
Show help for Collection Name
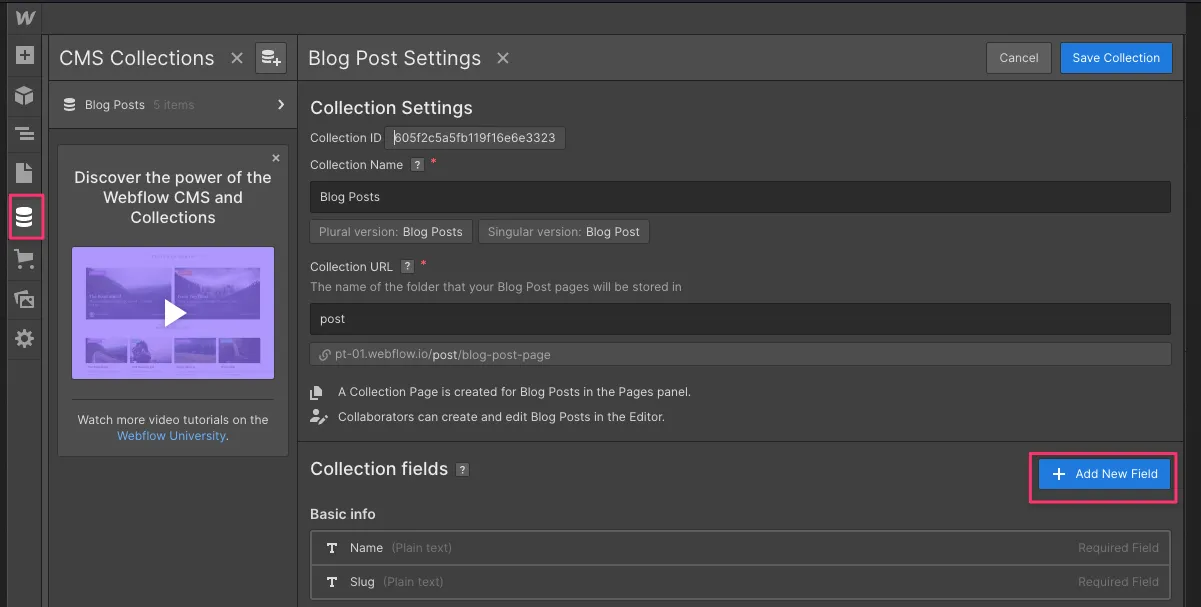(418, 165)
